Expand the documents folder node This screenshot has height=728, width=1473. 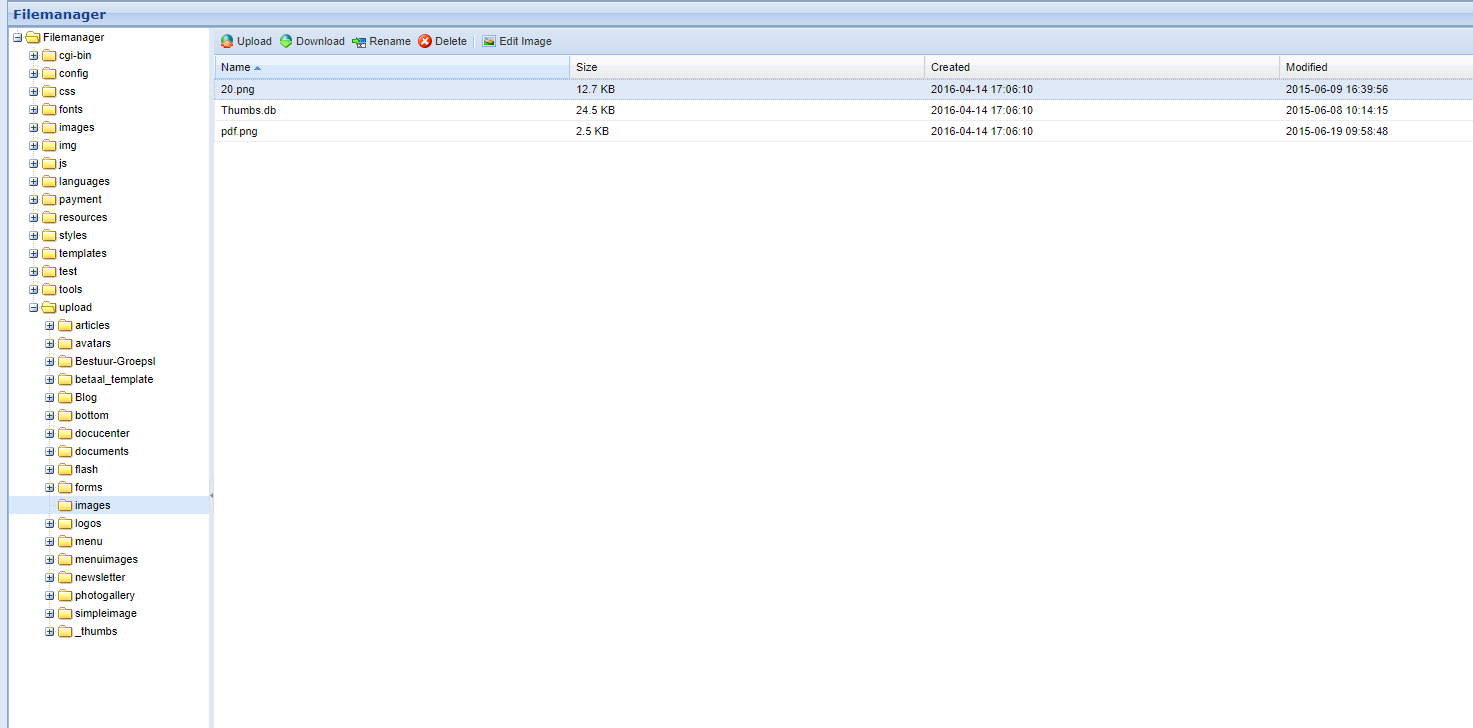coord(49,451)
